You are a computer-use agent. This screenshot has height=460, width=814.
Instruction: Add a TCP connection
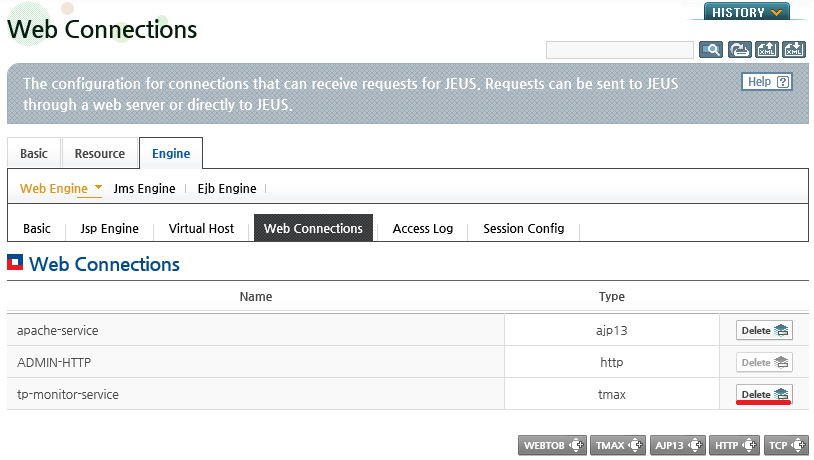(x=786, y=445)
